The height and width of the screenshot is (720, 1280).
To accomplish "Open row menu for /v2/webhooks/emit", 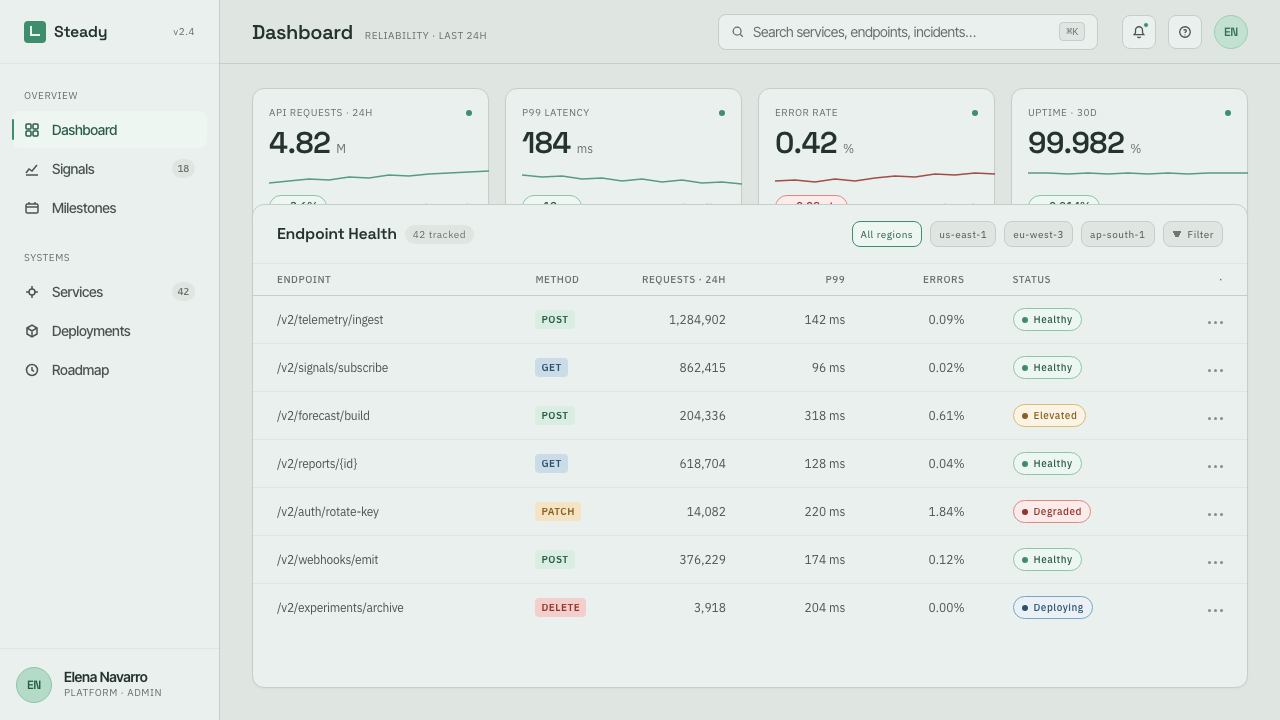I will pyautogui.click(x=1215, y=562).
